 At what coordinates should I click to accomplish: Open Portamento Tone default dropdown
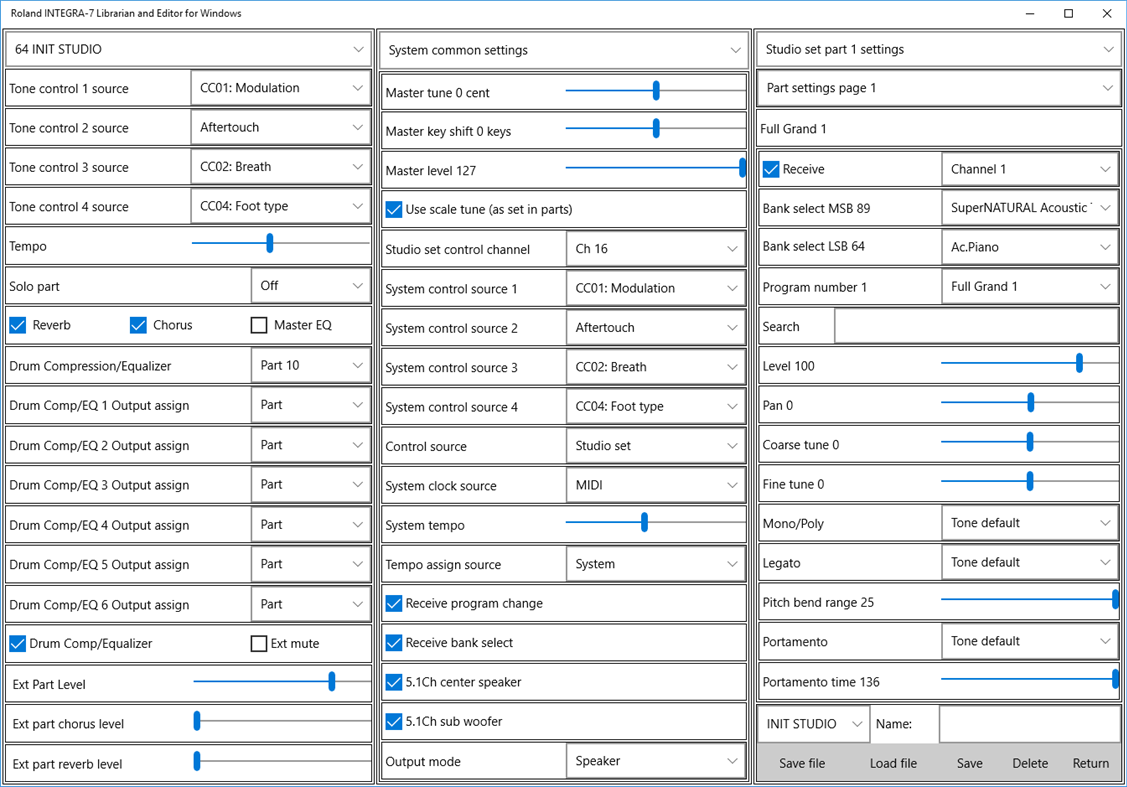coord(1030,641)
